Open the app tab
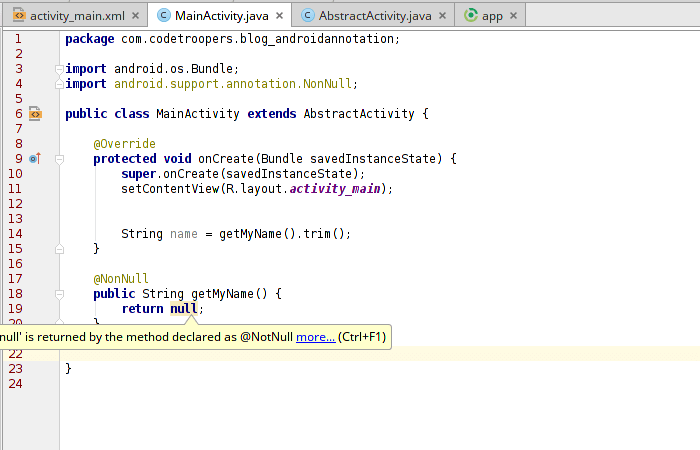 492,16
